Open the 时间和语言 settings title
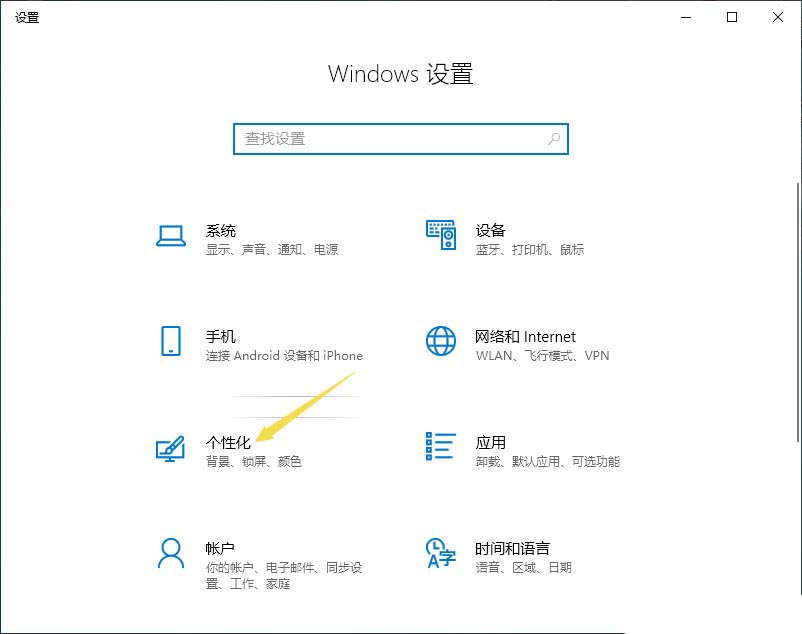The height and width of the screenshot is (634, 802). (x=513, y=549)
